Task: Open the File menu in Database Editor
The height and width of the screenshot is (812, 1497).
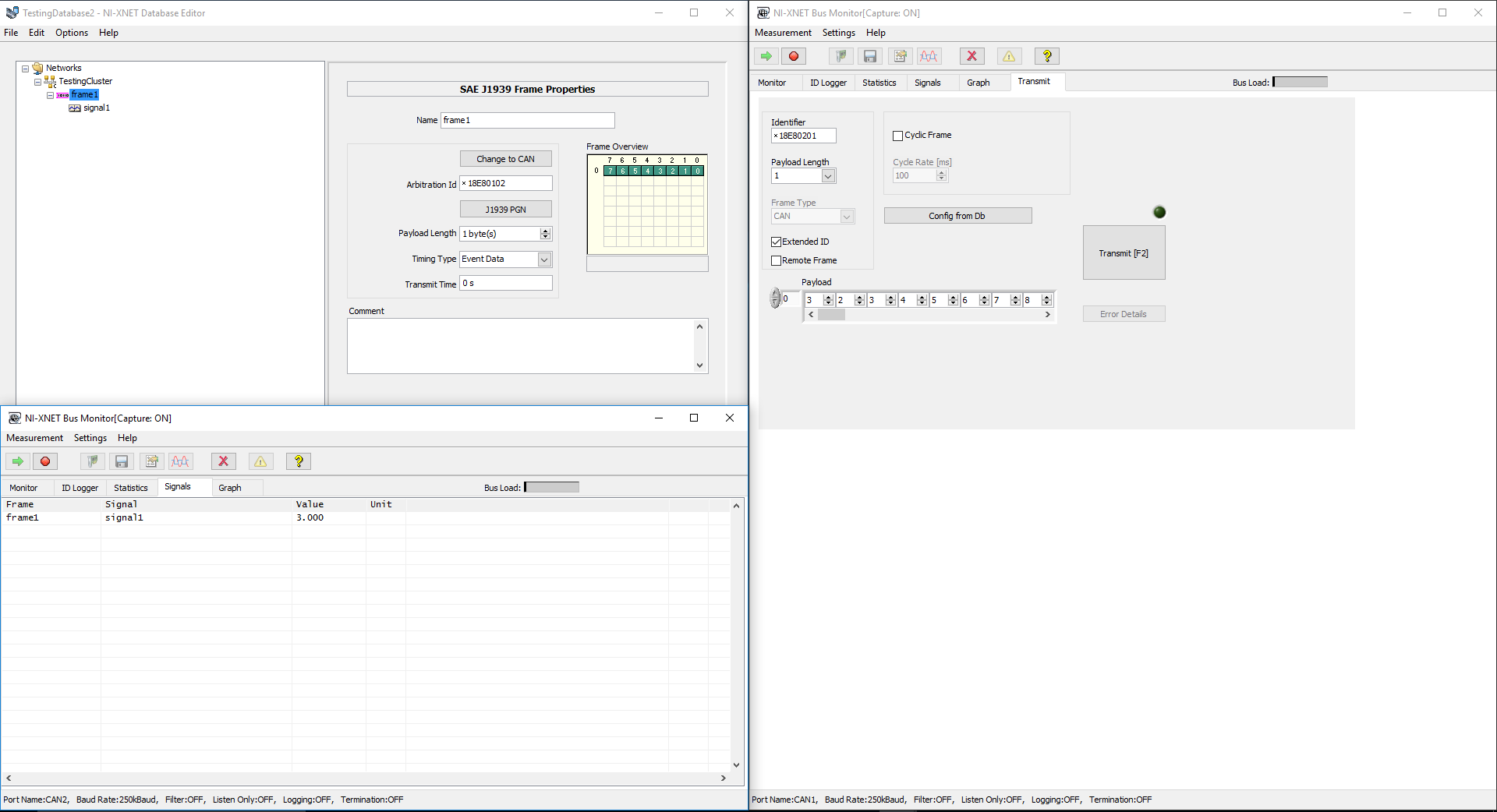Action: click(x=11, y=33)
